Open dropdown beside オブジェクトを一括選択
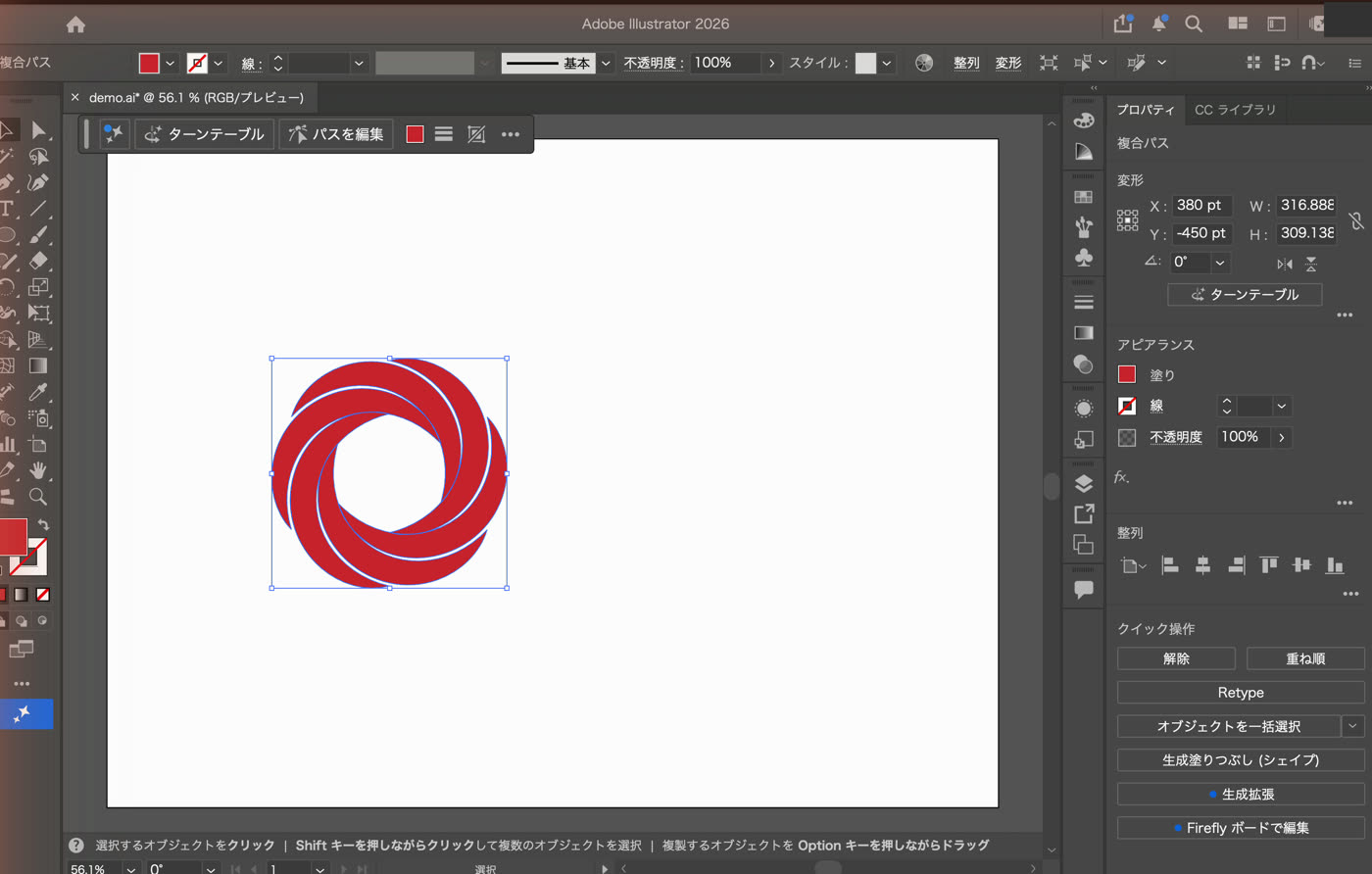 1353,726
